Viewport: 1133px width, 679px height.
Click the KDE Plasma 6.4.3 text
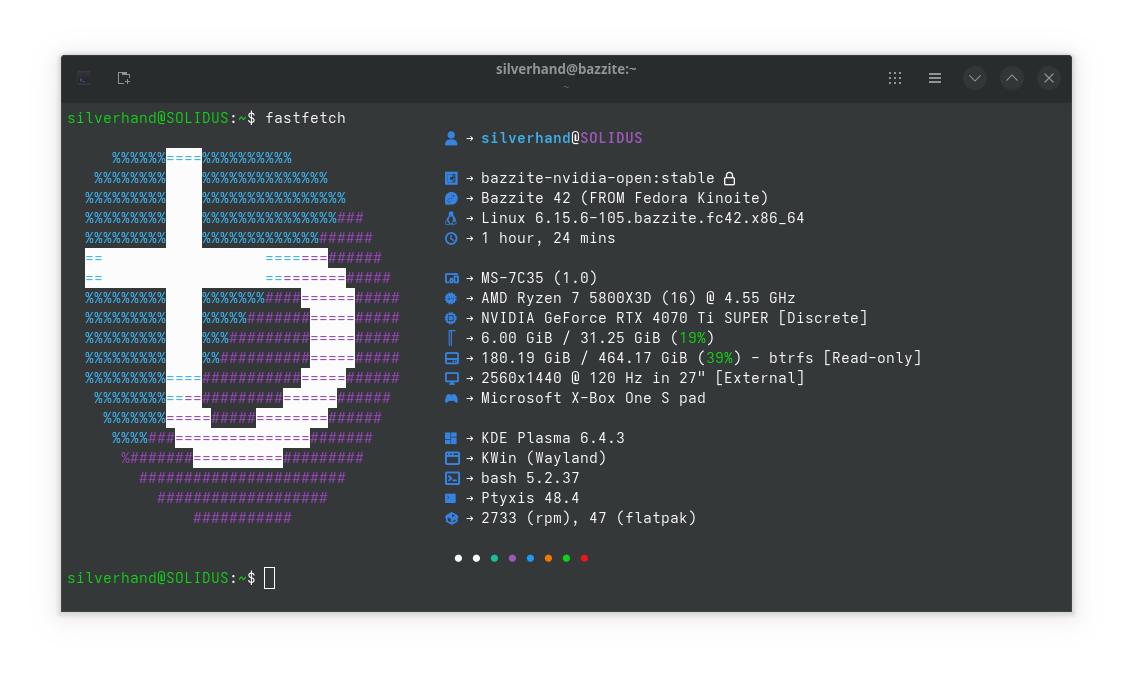(x=553, y=438)
